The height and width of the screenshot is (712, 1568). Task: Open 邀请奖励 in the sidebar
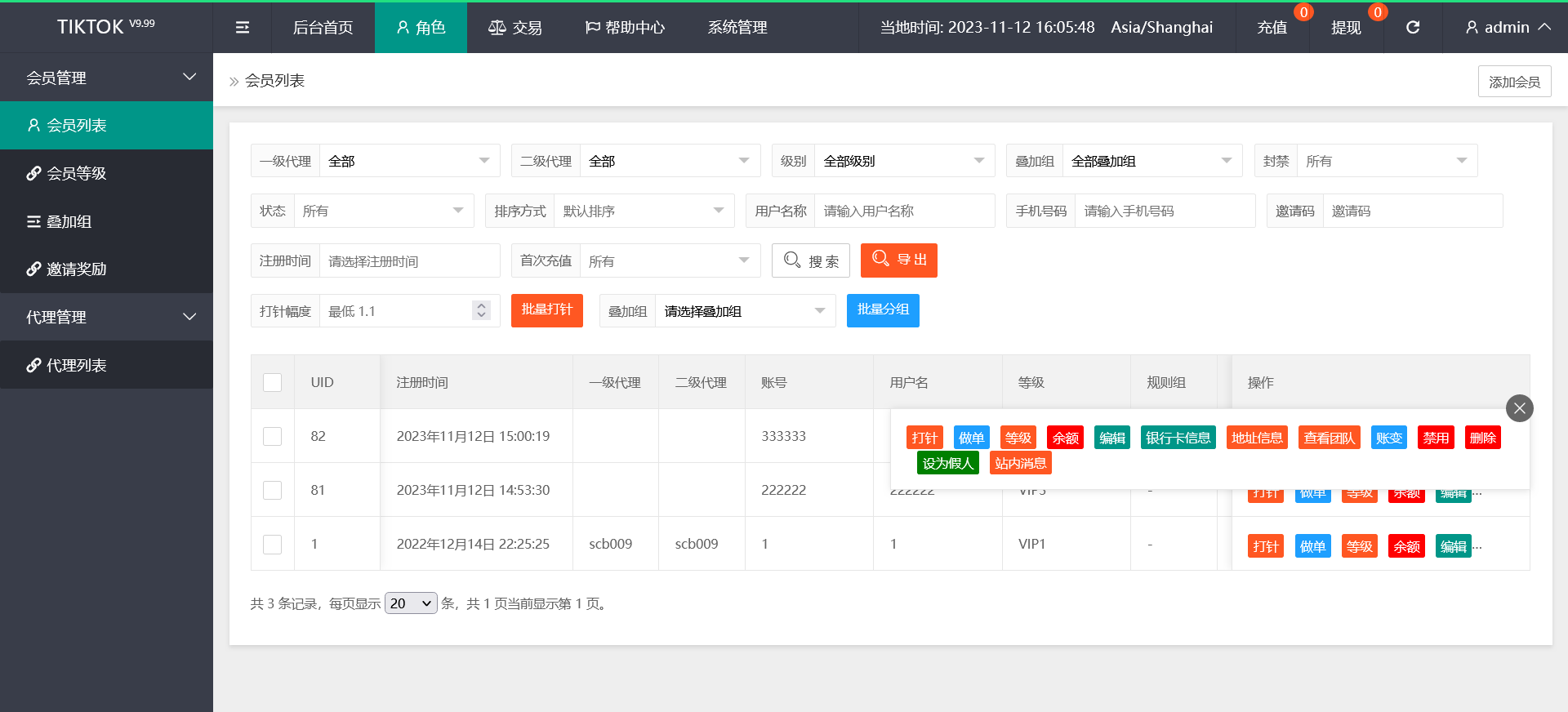pos(106,269)
